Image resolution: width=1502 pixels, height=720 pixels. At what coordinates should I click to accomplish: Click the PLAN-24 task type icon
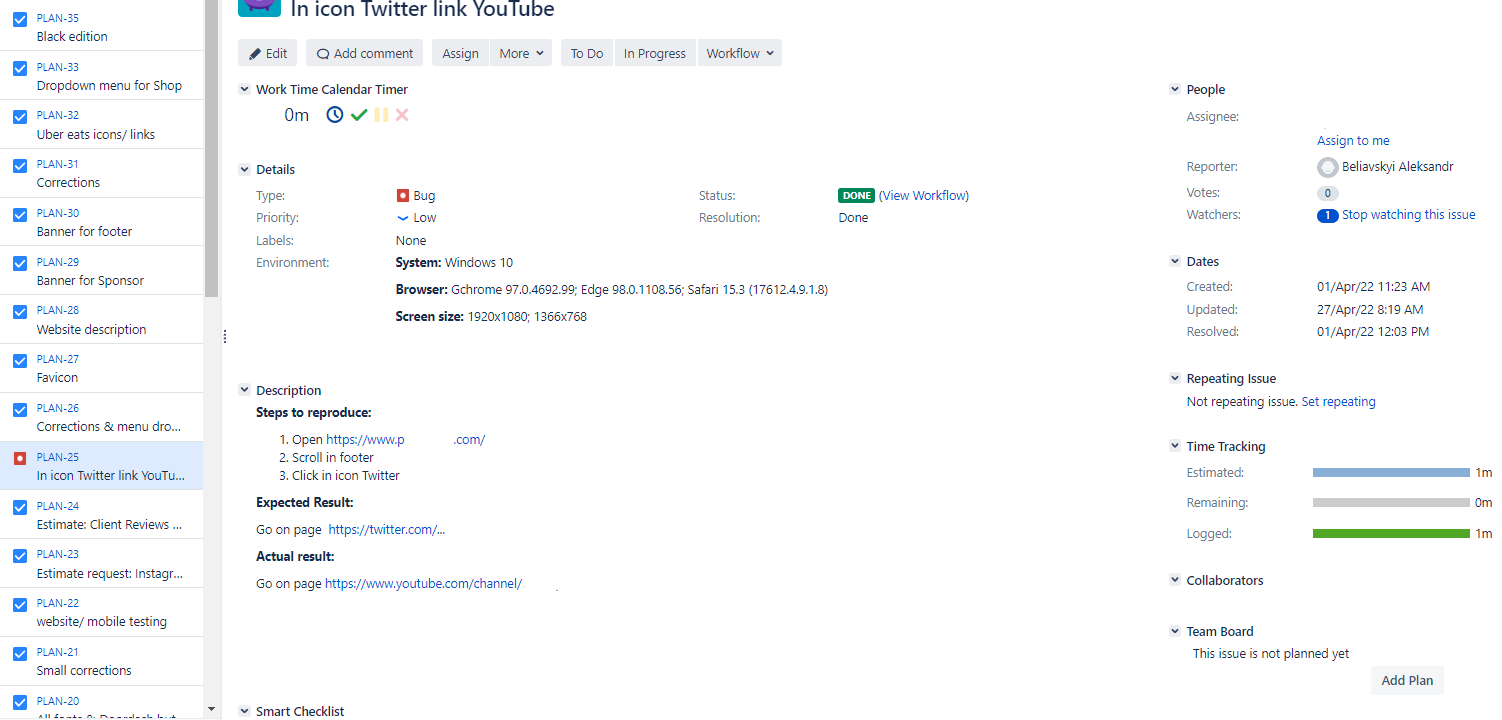[x=20, y=507]
